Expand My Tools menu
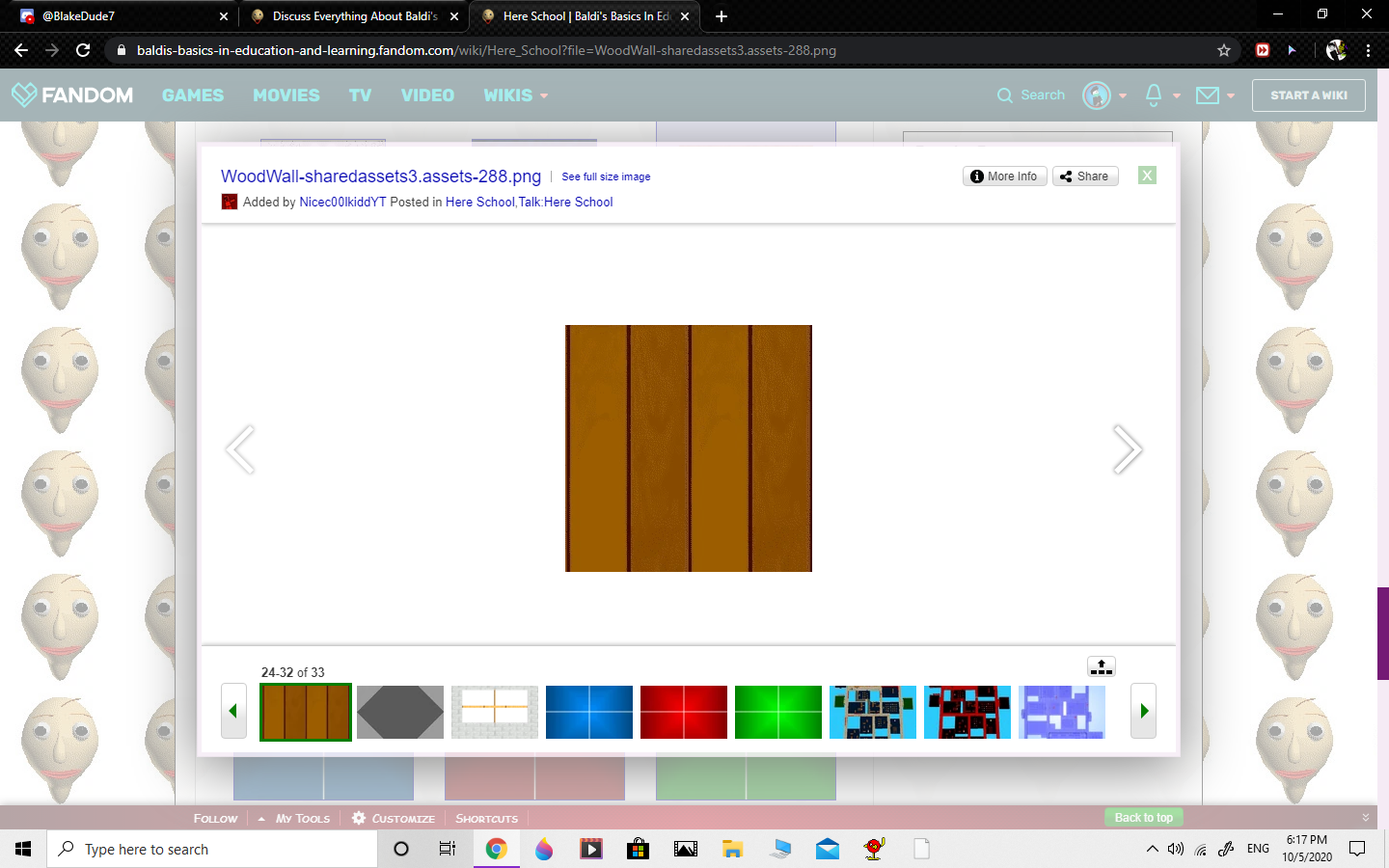 pos(294,818)
